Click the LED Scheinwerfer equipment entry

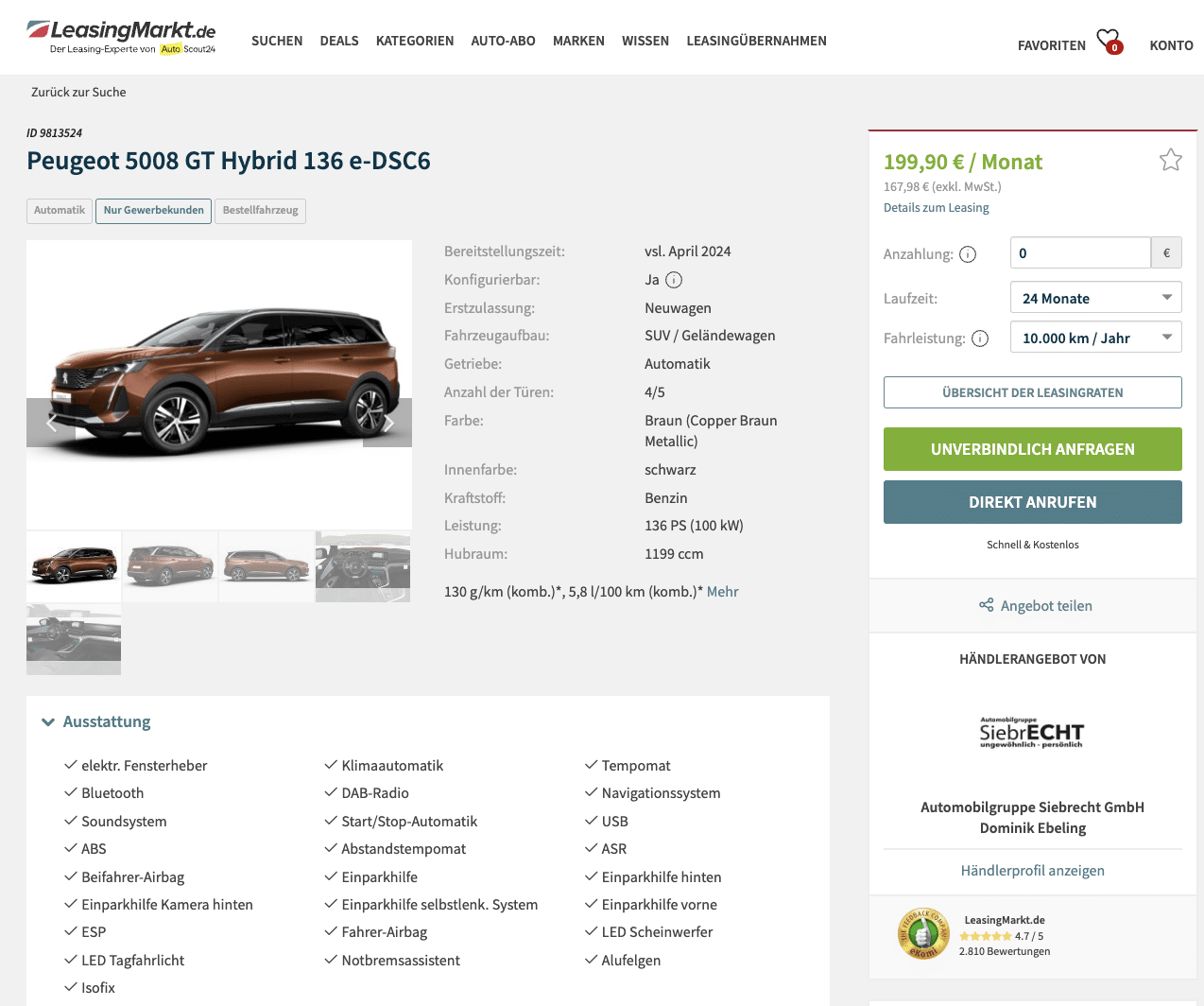[x=657, y=932]
